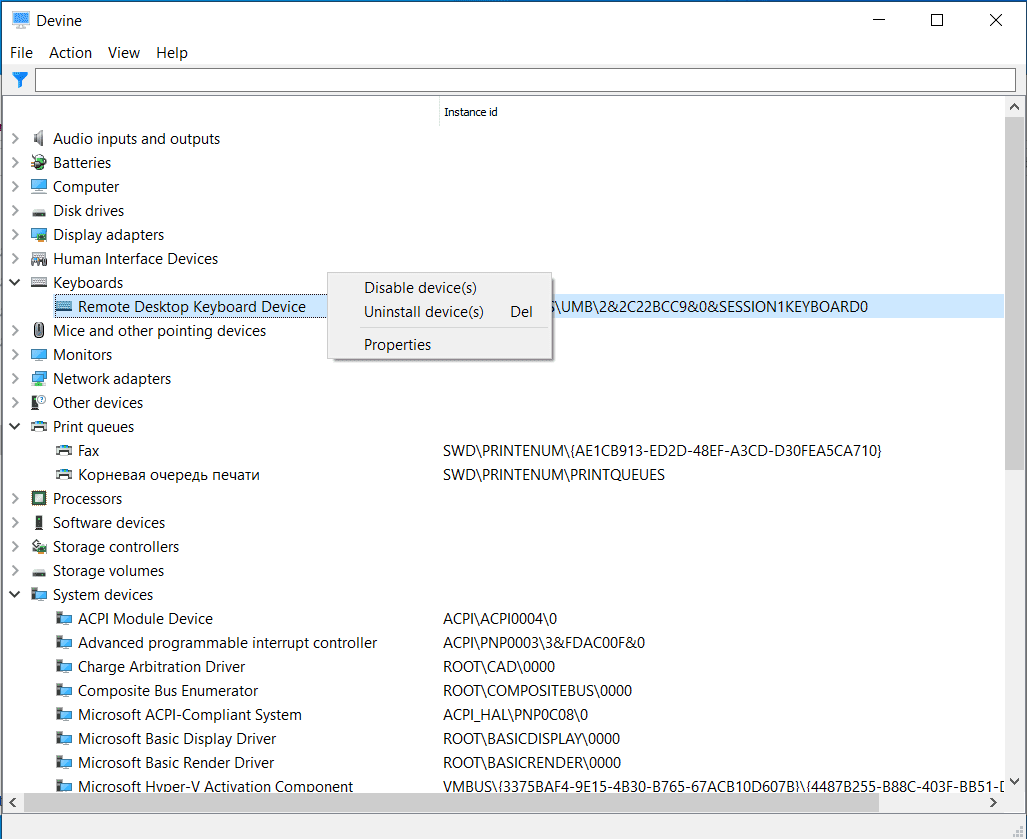Viewport: 1027px width, 839px height.
Task: Expand the Disk drives node
Action: [15, 211]
